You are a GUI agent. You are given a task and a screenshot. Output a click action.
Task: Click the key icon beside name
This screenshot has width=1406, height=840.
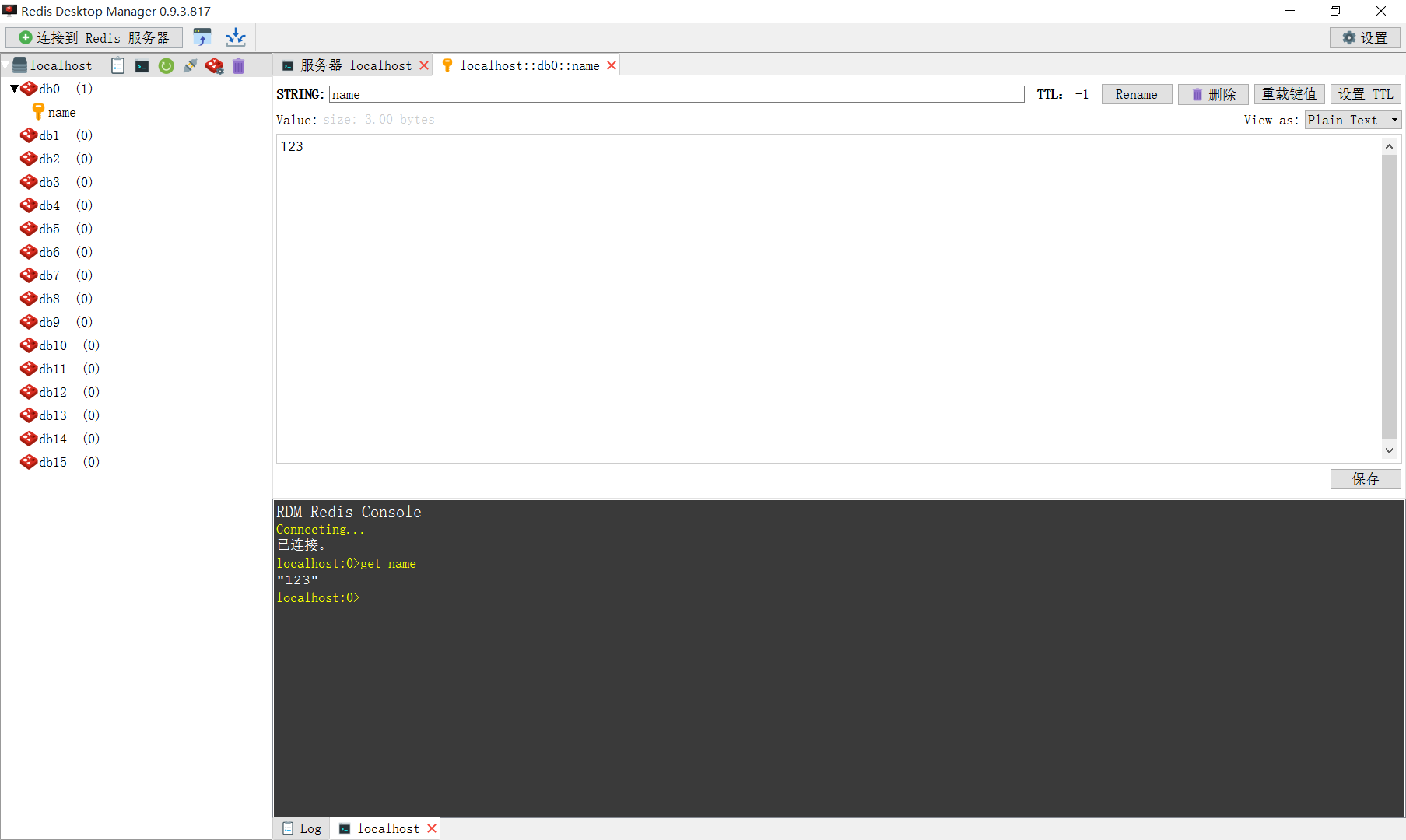point(38,112)
